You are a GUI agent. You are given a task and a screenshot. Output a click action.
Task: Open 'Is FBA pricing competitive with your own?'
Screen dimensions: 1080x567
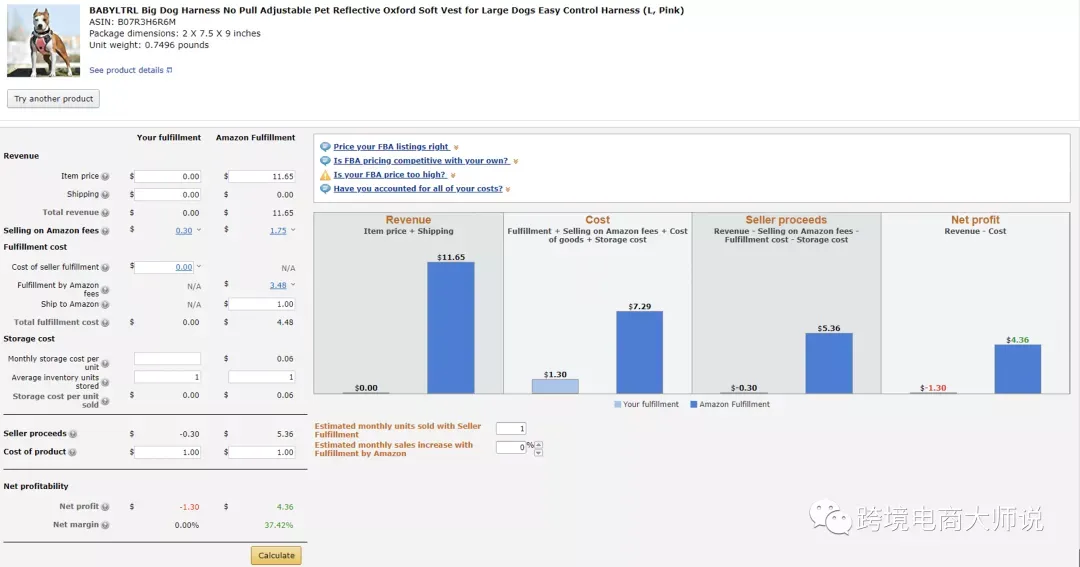(421, 161)
